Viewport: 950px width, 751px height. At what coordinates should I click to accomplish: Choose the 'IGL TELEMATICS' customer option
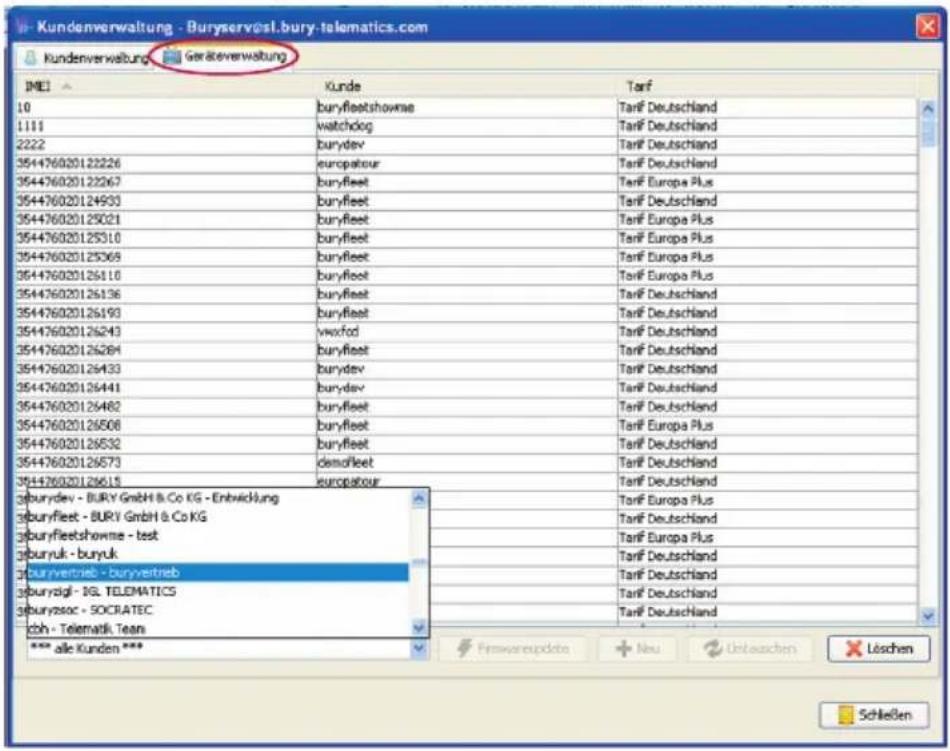[218, 591]
